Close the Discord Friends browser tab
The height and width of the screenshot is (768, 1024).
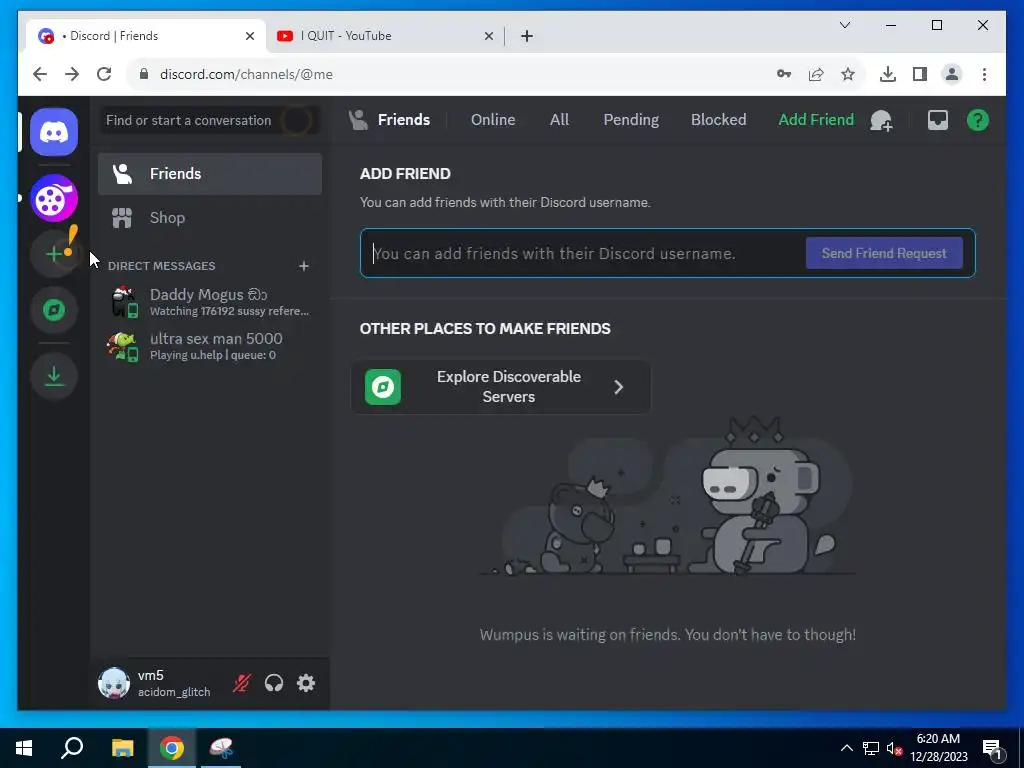[x=249, y=37]
